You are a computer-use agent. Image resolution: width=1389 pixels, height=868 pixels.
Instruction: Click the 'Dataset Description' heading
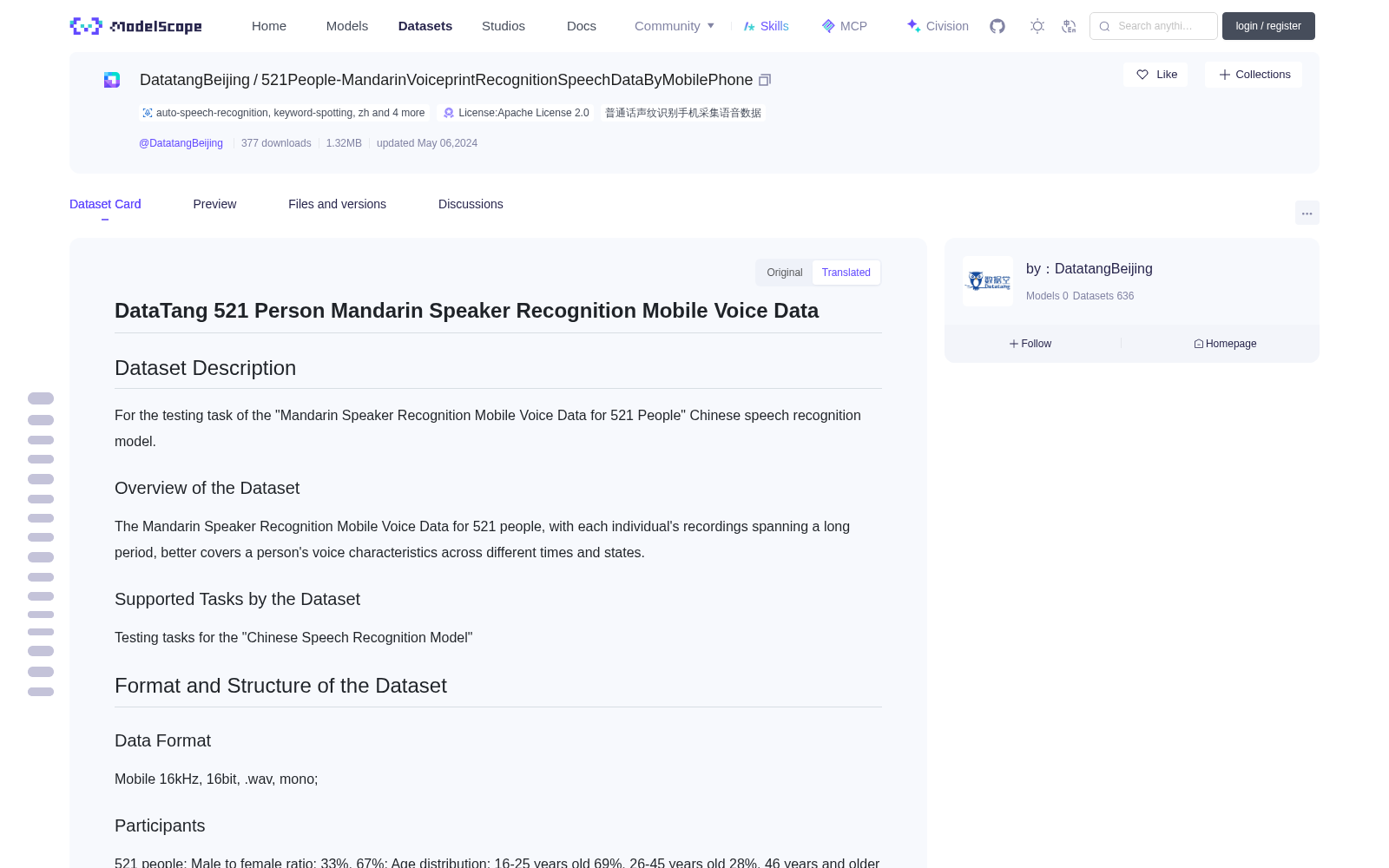coord(205,368)
